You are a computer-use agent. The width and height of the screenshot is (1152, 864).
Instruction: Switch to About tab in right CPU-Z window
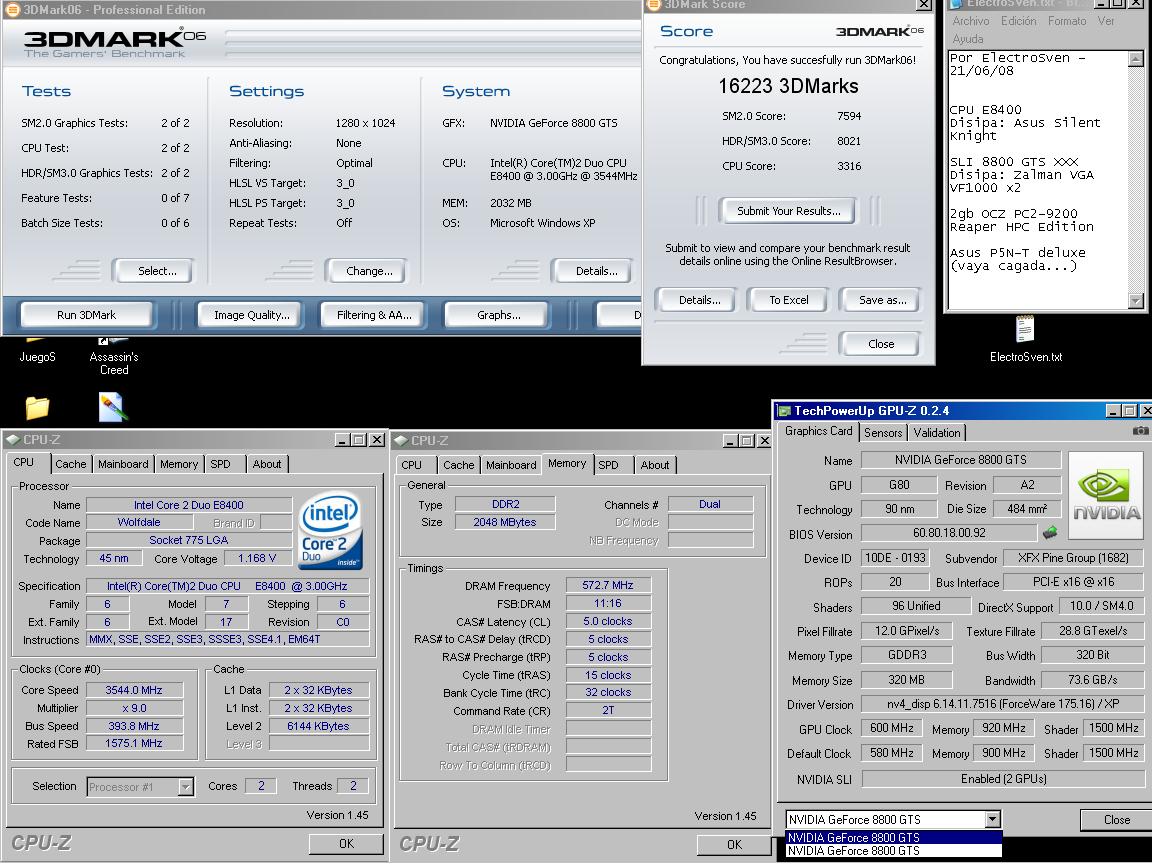click(x=655, y=465)
